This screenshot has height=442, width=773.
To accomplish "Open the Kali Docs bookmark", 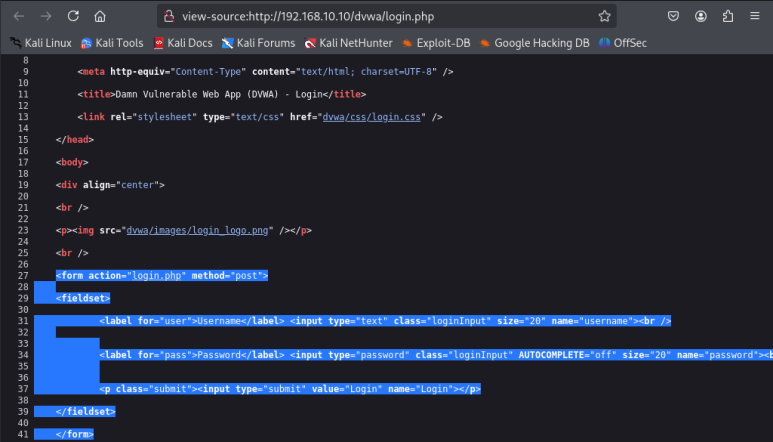I will point(183,43).
